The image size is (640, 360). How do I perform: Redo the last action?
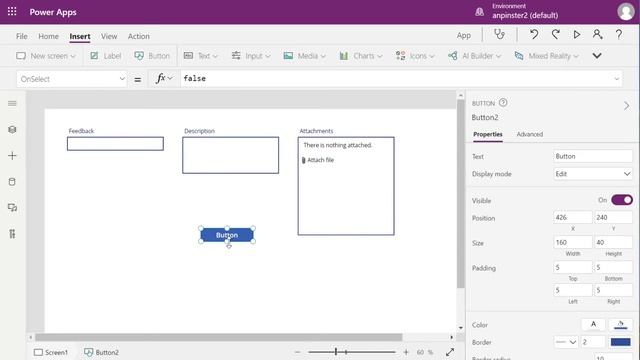(556, 34)
